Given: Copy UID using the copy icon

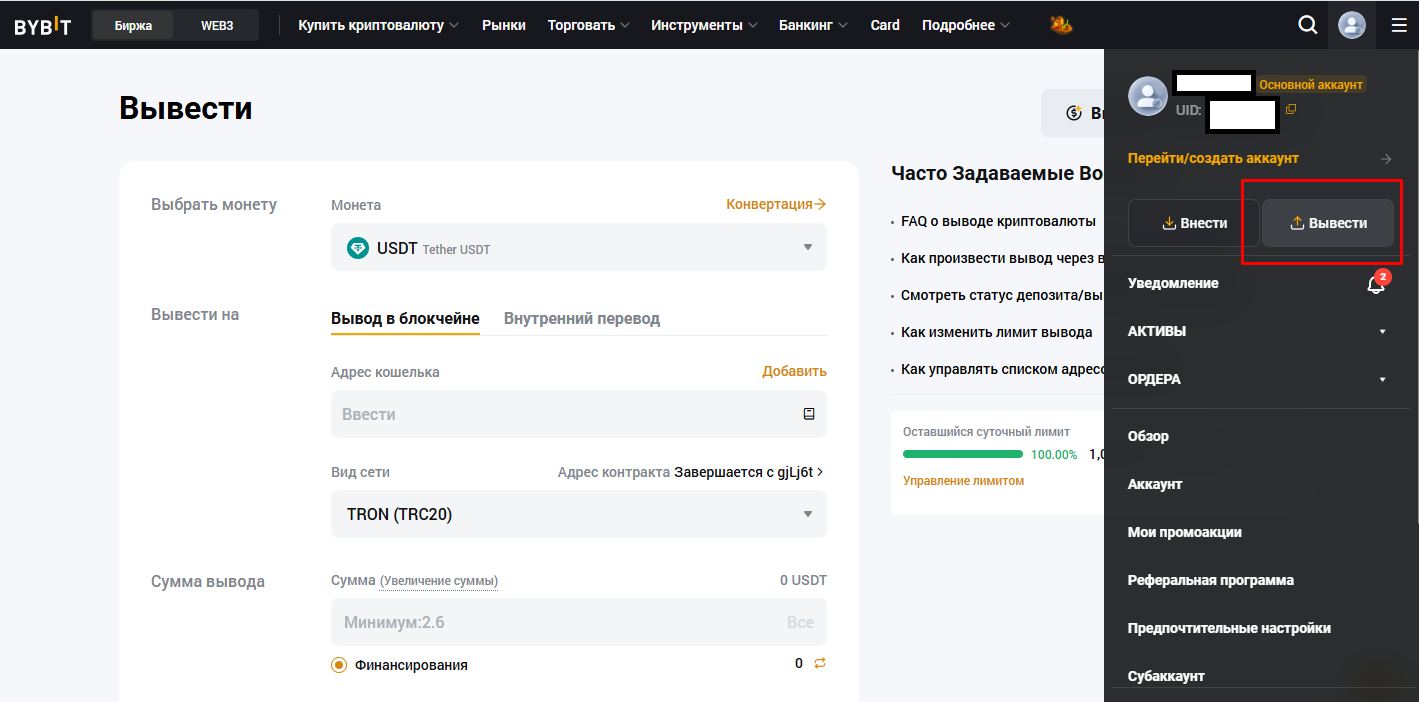Looking at the screenshot, I should [1290, 109].
